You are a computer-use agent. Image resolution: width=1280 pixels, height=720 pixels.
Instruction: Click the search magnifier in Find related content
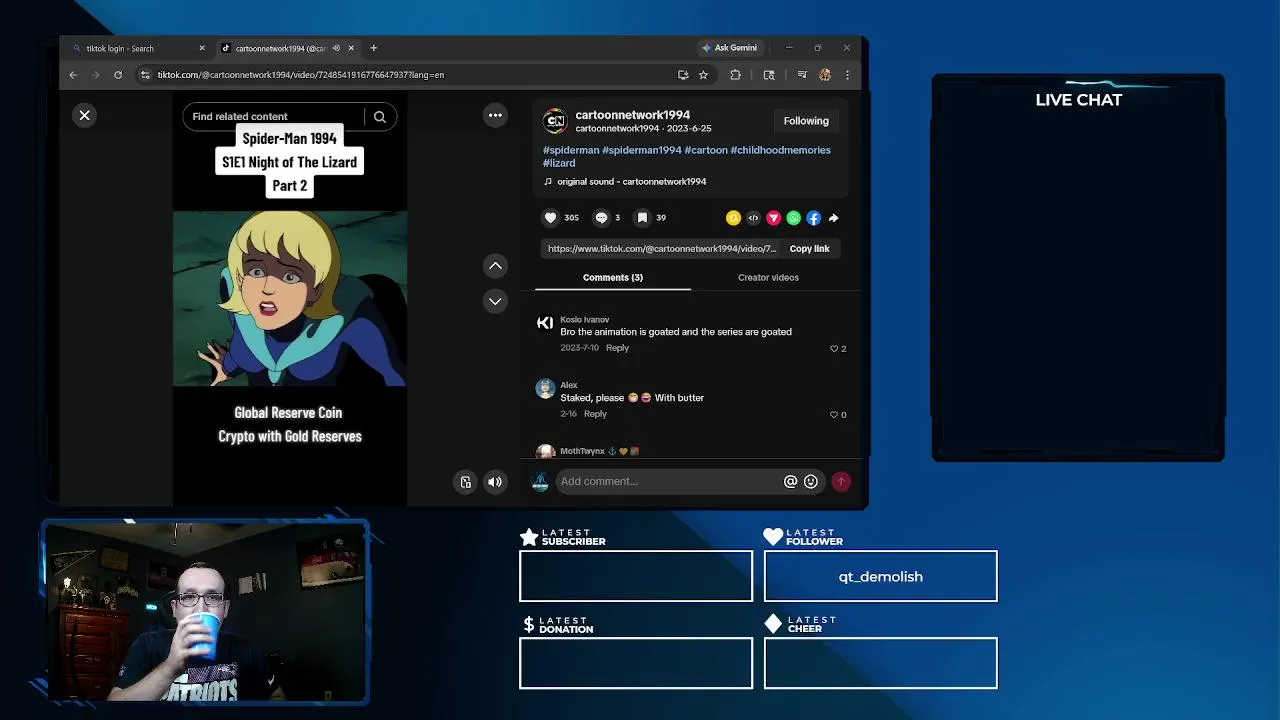(x=380, y=117)
